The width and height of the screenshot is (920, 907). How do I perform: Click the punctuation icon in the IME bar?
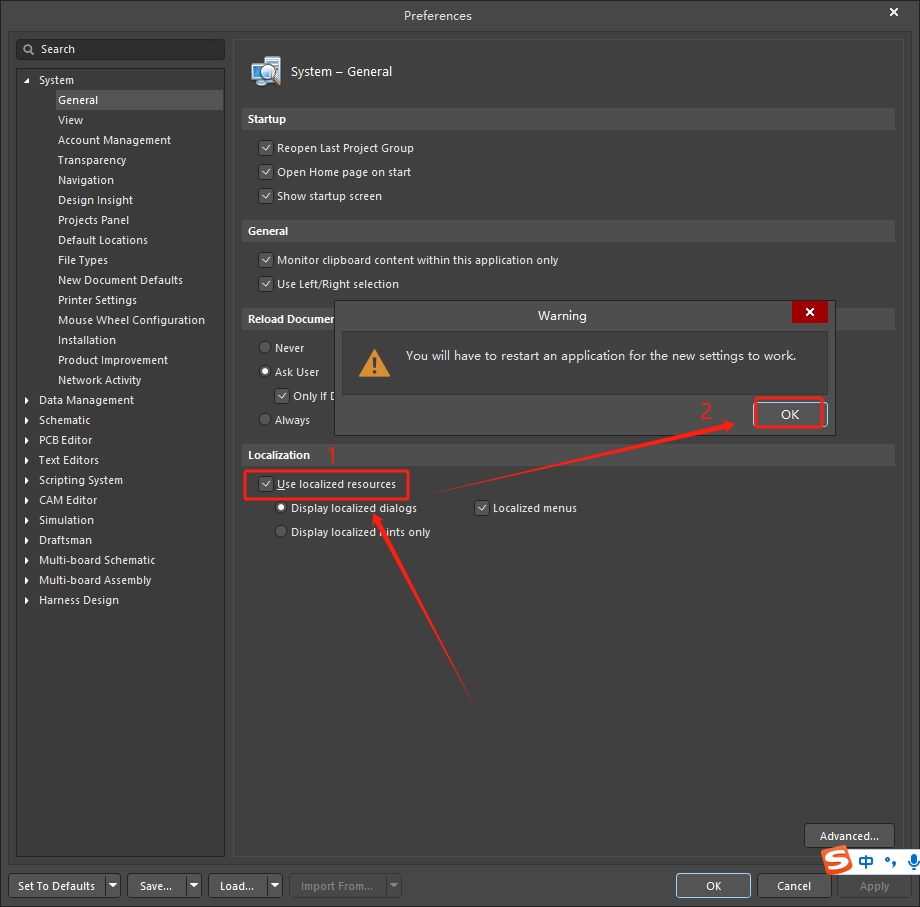(x=890, y=862)
